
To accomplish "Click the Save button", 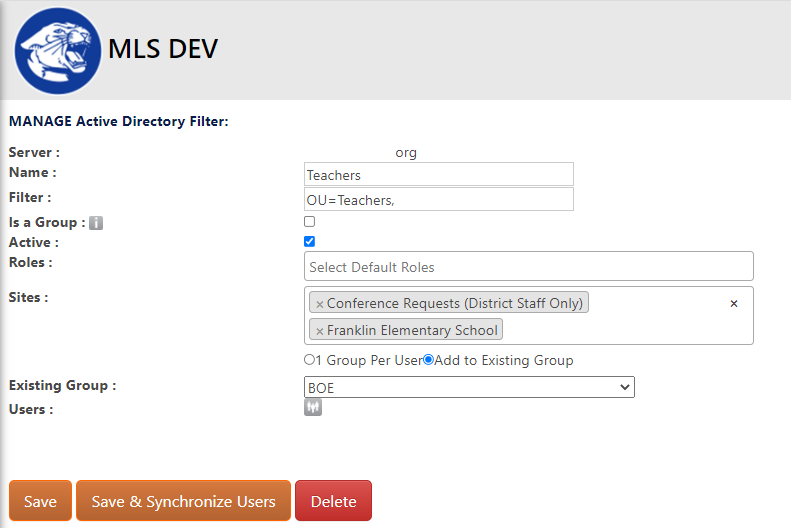I will tap(40, 501).
